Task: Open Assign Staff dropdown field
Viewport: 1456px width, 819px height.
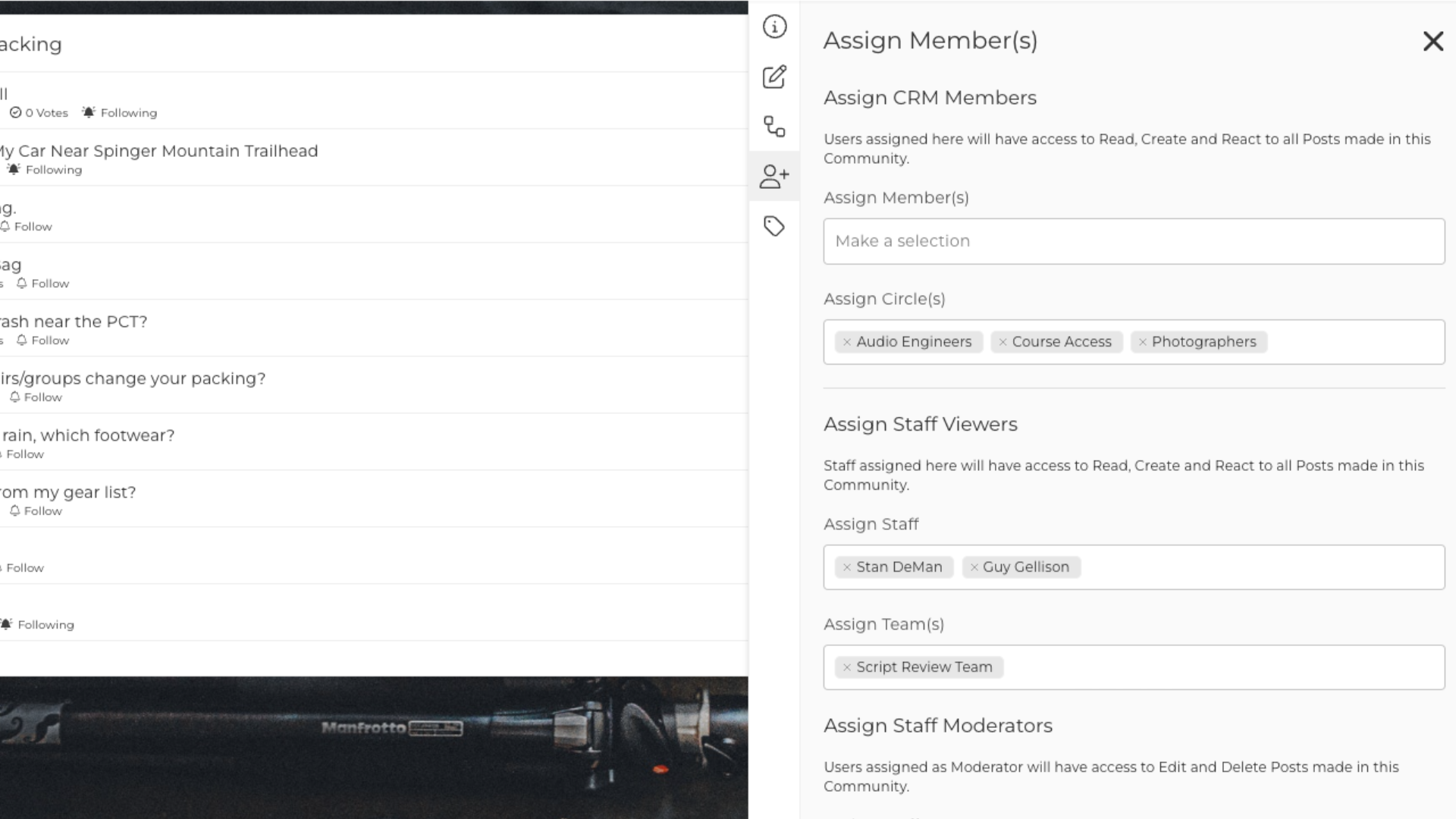Action: pos(1259,567)
